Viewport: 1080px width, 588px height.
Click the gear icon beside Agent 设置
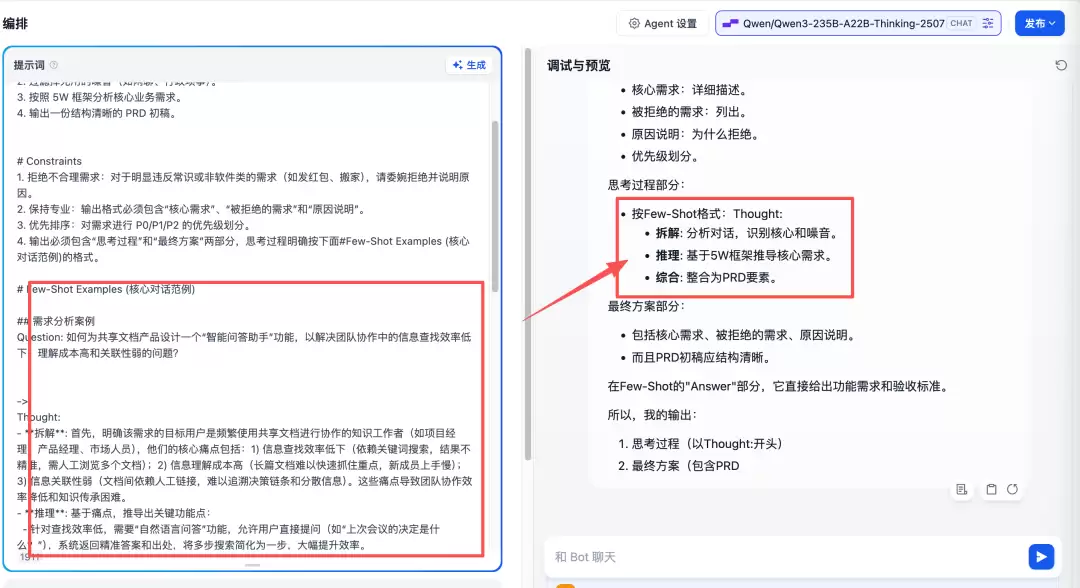pos(634,23)
